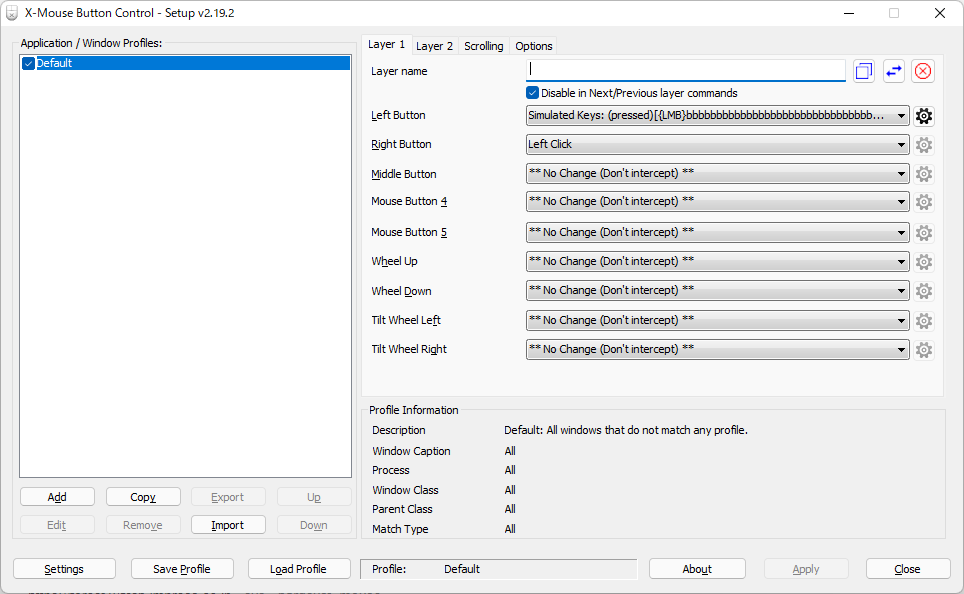Click Save Profile
The width and height of the screenshot is (964, 594).
[x=182, y=569]
